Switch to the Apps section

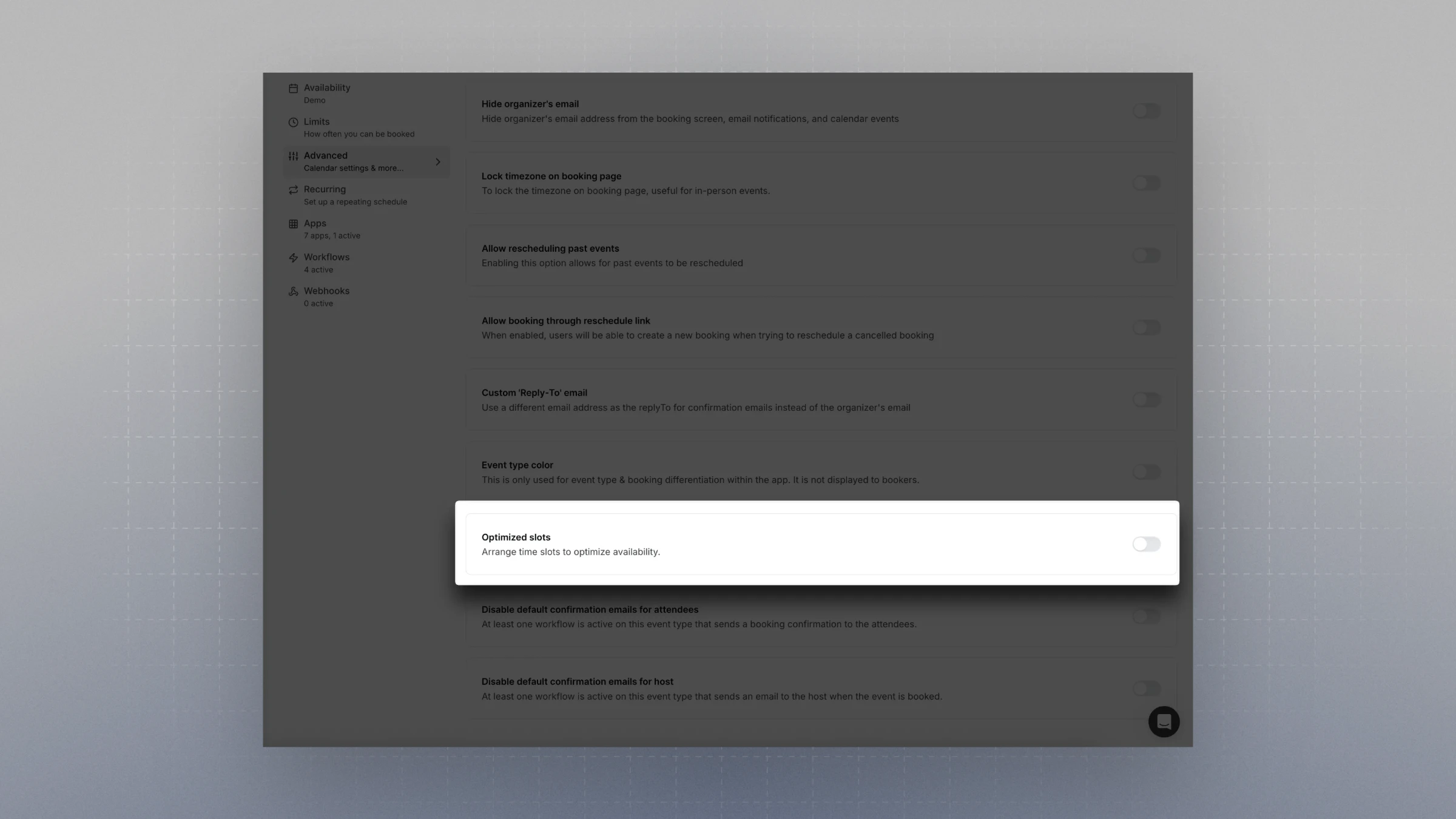315,223
